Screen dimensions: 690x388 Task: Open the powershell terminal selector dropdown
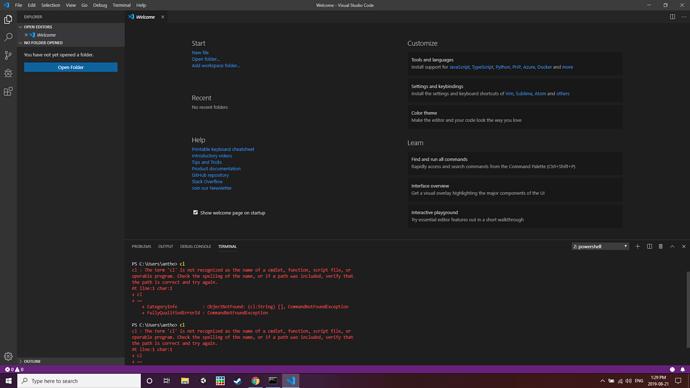pos(600,246)
